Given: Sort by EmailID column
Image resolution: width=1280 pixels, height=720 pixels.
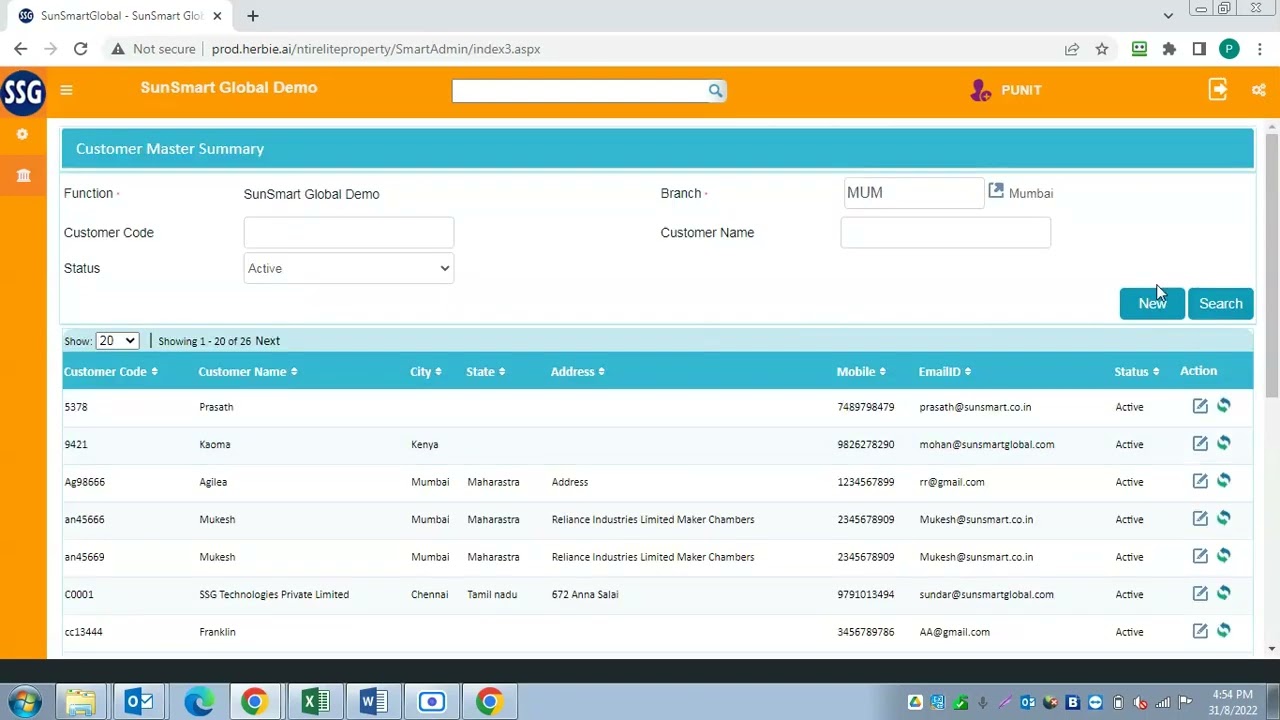Looking at the screenshot, I should pos(944,372).
